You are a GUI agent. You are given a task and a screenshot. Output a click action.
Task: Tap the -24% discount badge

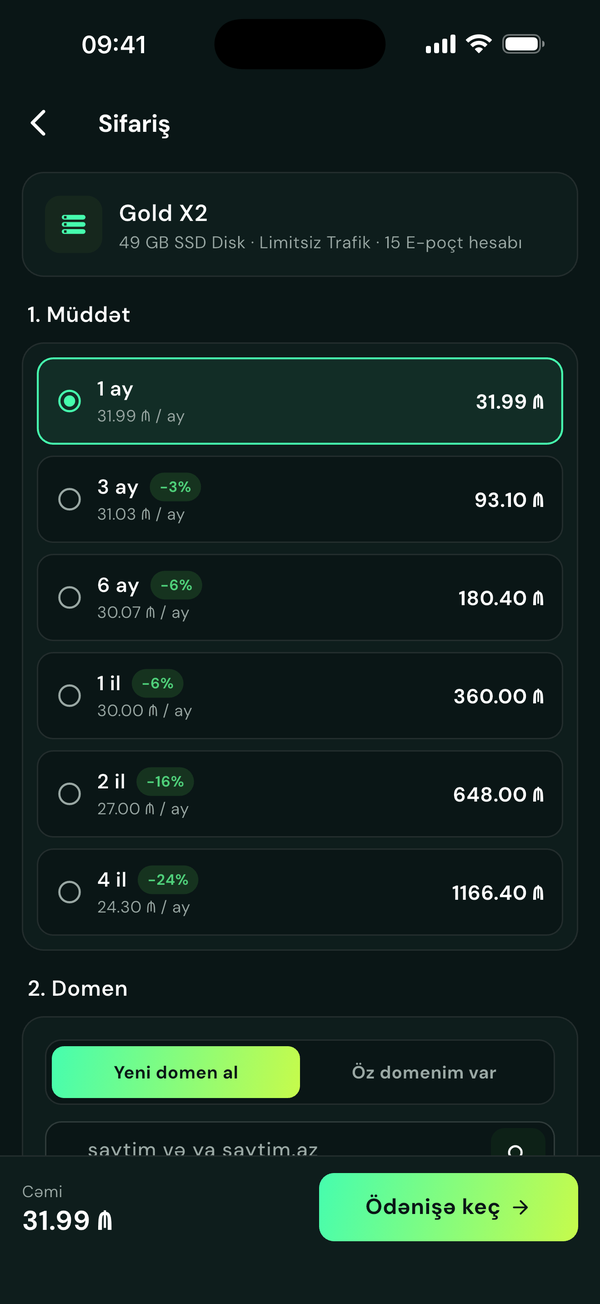168,880
